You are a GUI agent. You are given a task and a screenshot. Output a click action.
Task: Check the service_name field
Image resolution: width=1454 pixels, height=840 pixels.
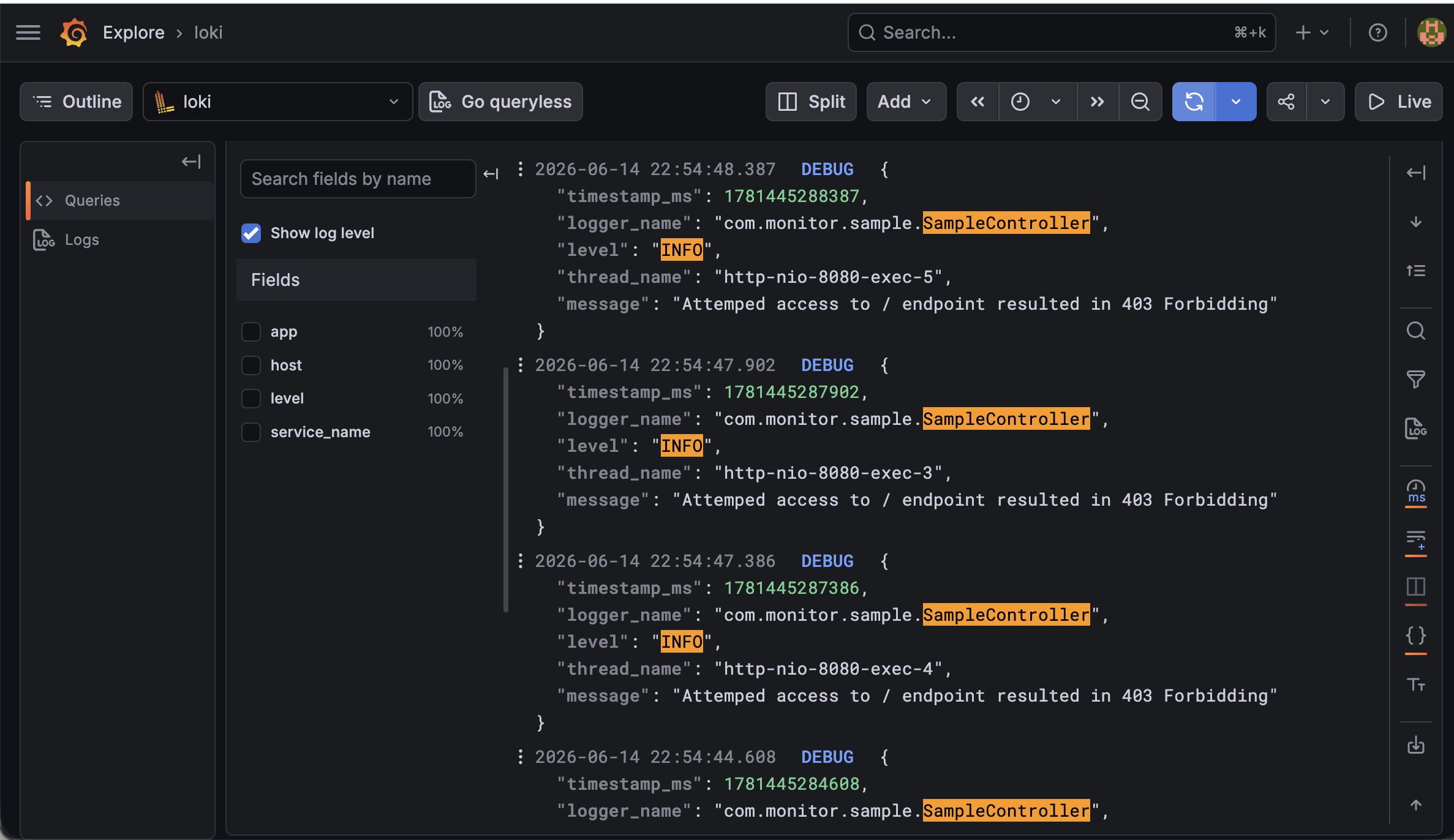click(x=251, y=432)
